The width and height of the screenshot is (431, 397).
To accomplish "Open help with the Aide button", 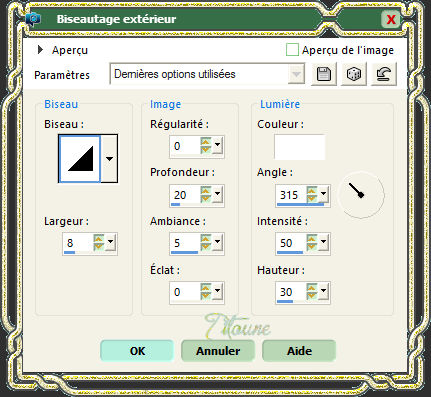I will (x=299, y=351).
